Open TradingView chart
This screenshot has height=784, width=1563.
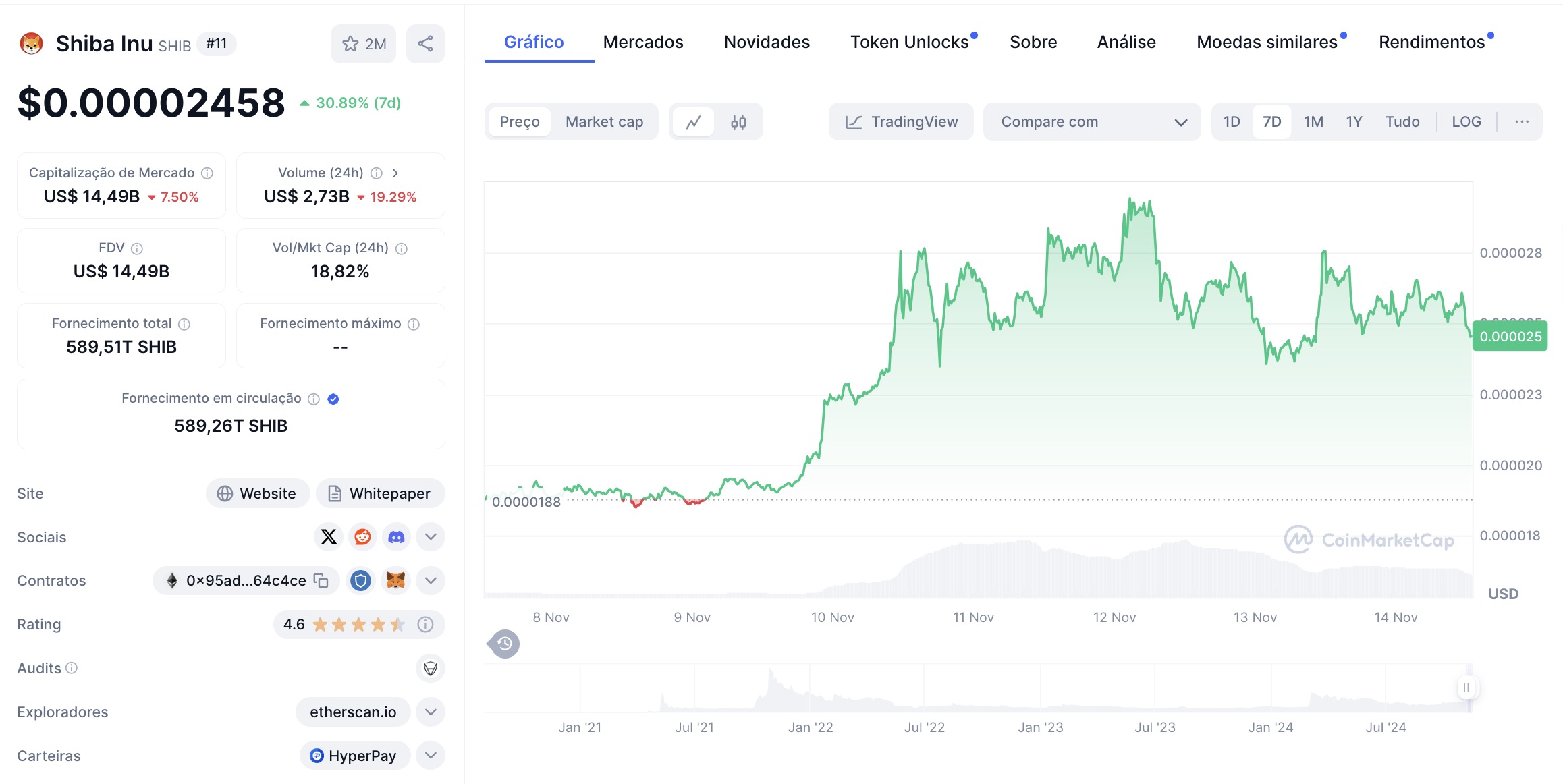click(901, 122)
